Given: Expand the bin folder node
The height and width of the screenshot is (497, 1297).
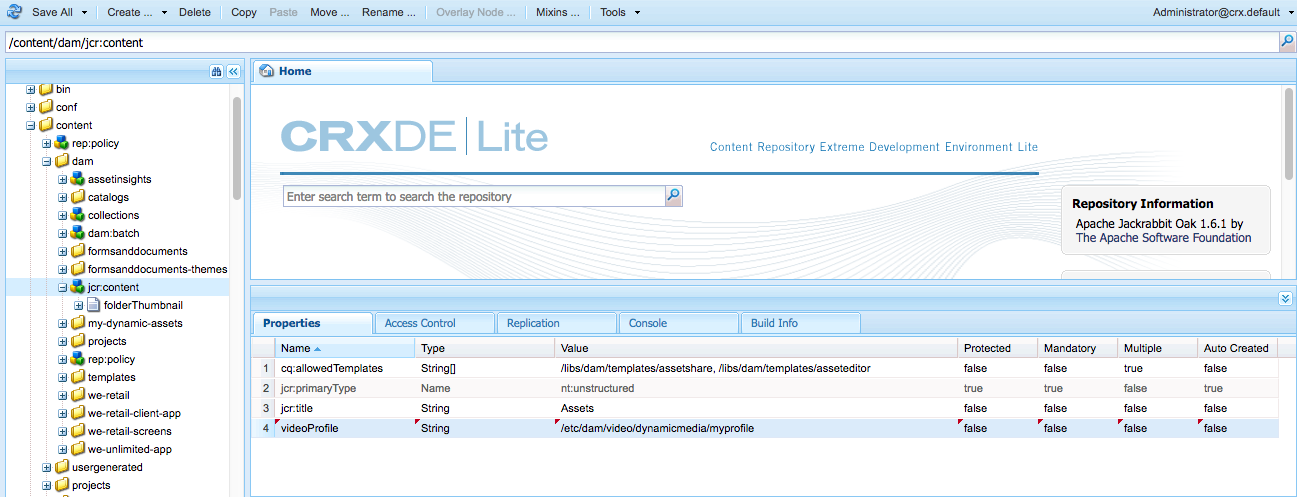Looking at the screenshot, I should point(31,89).
